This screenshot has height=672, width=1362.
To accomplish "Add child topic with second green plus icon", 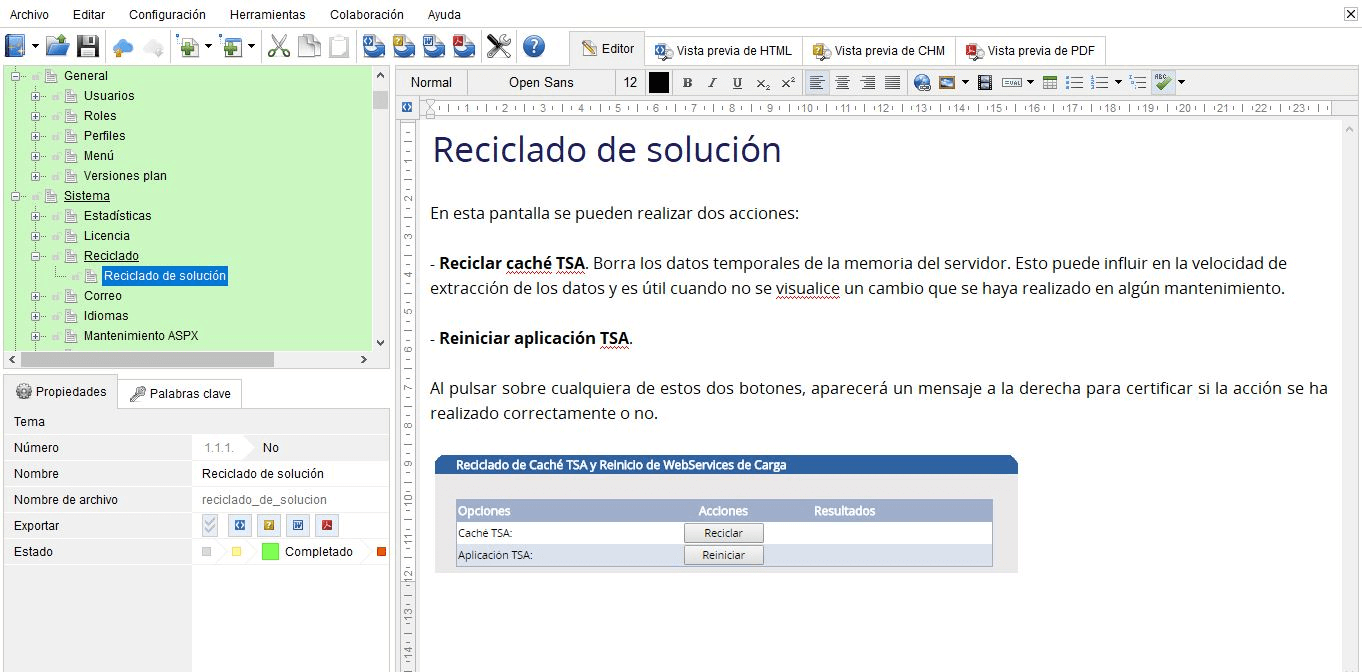I will click(x=232, y=46).
